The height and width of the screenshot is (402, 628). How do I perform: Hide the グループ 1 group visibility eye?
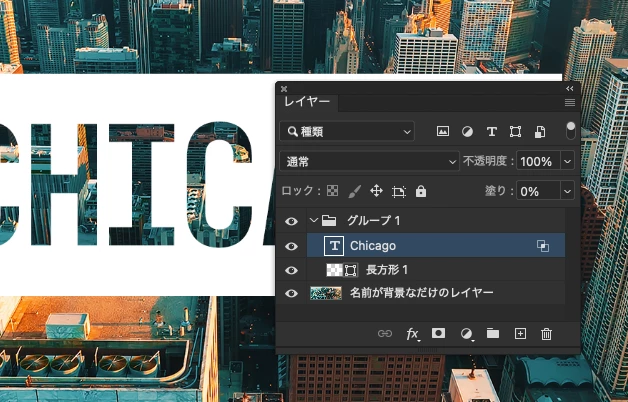tap(291, 221)
